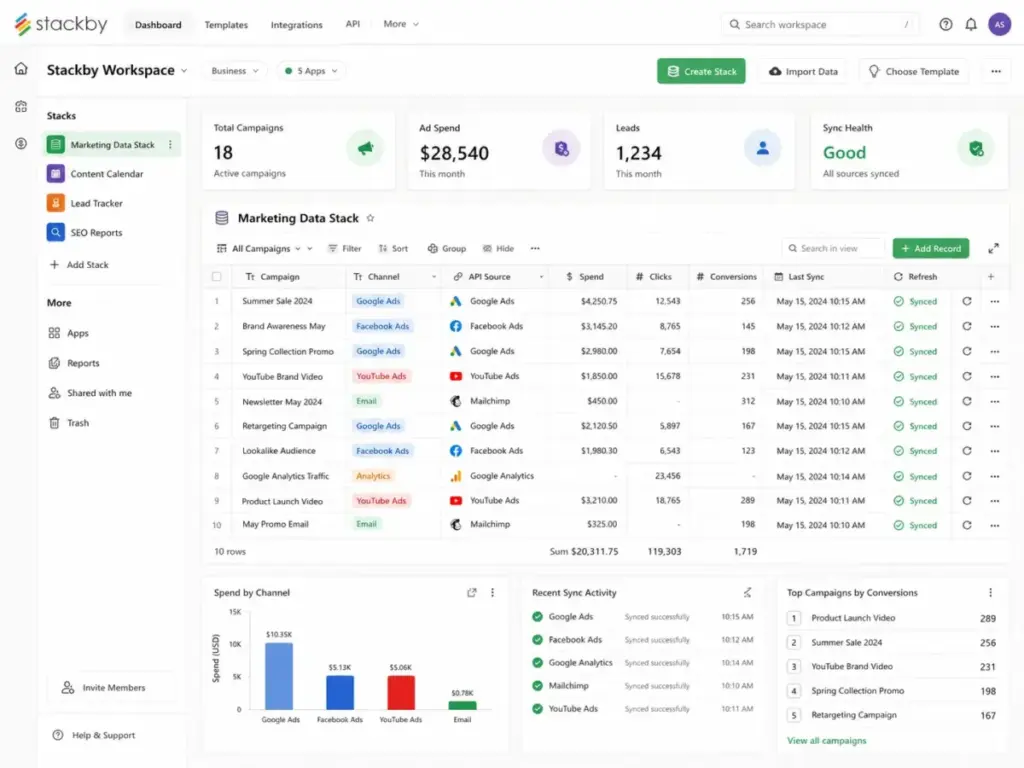Image resolution: width=1024 pixels, height=768 pixels.
Task: Open the More menu in top navigation
Action: pyautogui.click(x=401, y=24)
